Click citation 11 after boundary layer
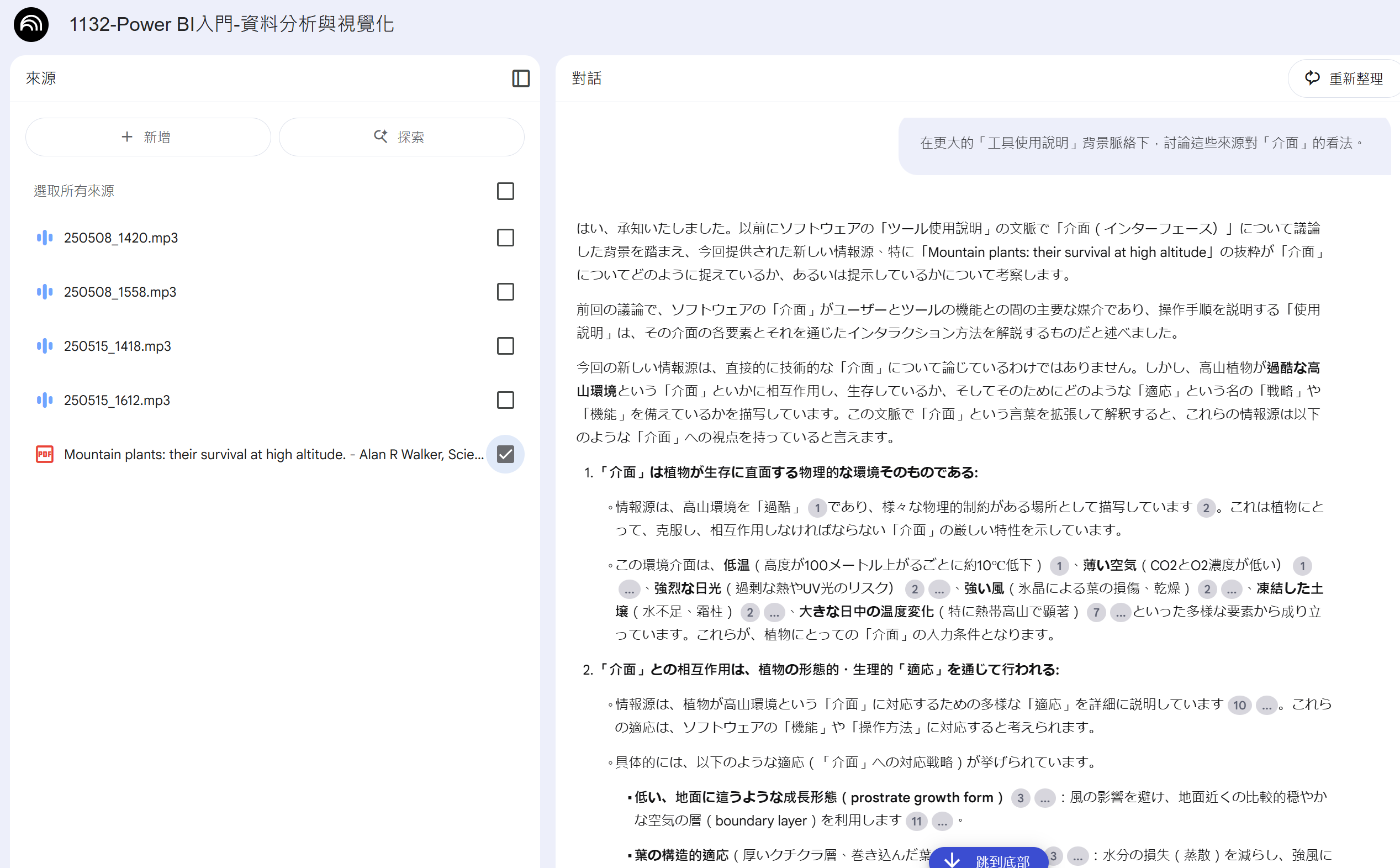 click(916, 822)
